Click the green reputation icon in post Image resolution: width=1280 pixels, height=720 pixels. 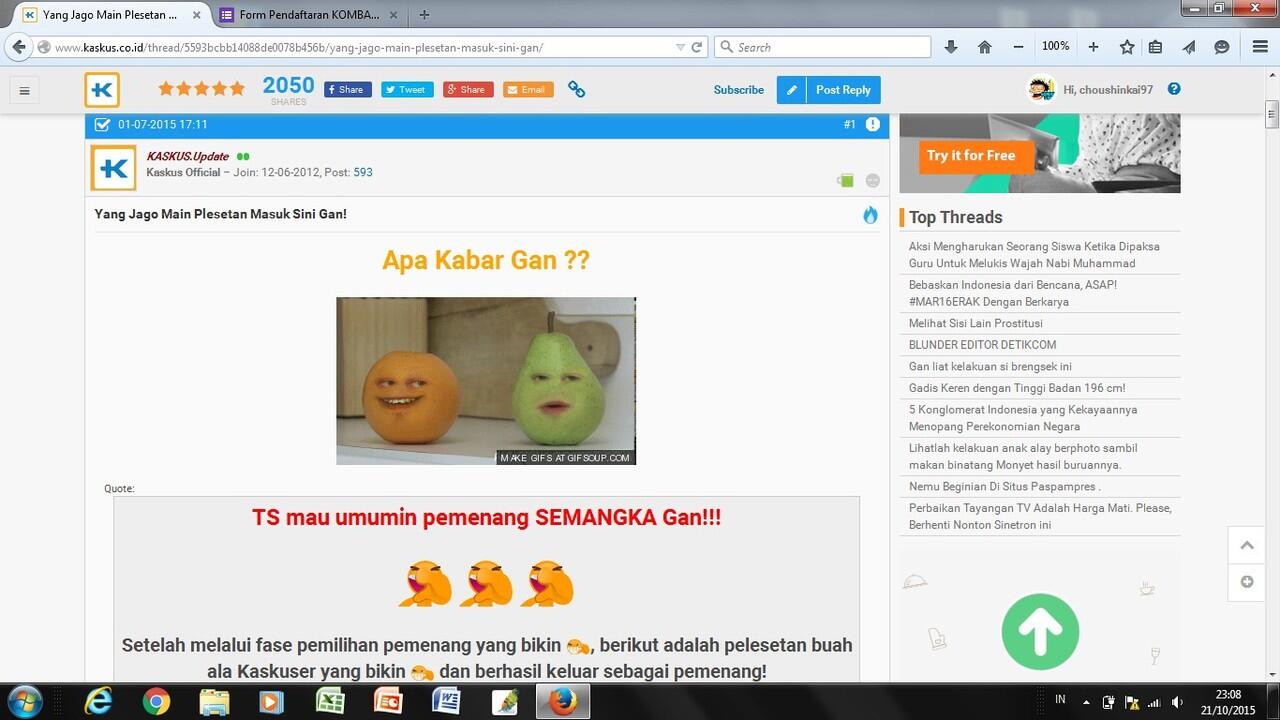pos(846,180)
